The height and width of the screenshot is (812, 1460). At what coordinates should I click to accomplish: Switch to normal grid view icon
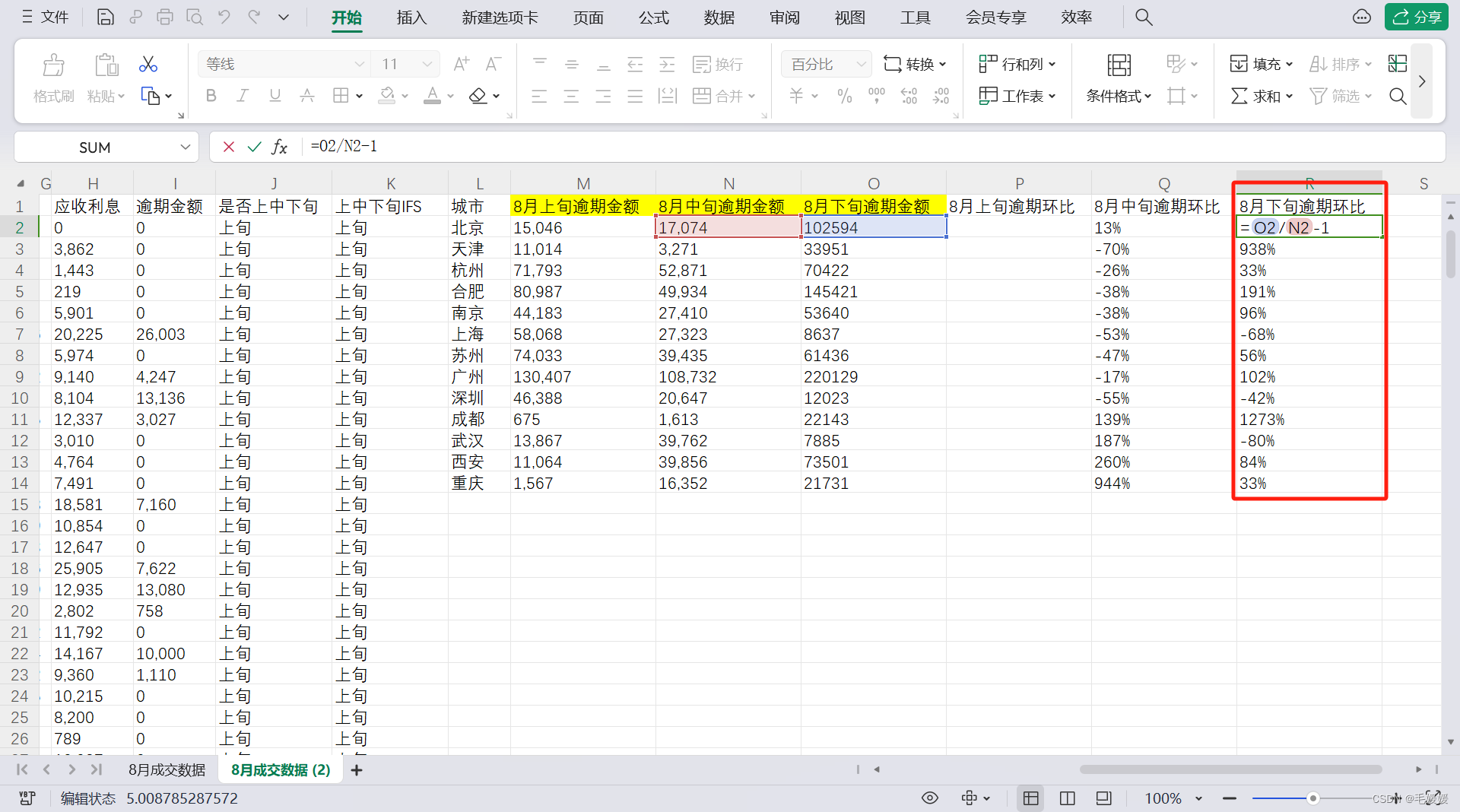[x=1030, y=798]
